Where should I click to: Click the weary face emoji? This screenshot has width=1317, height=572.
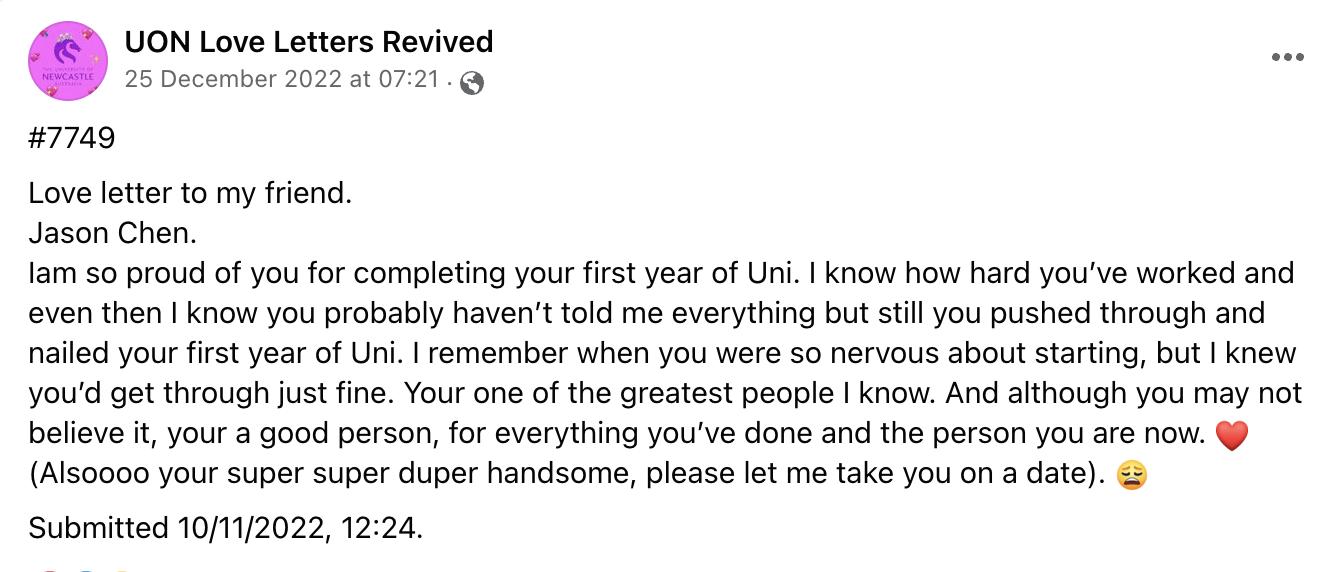tap(1130, 476)
